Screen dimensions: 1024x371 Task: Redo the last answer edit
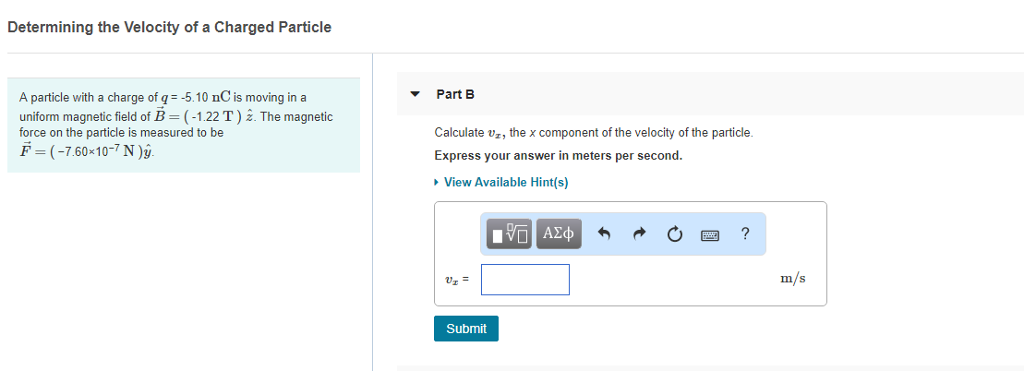click(640, 234)
